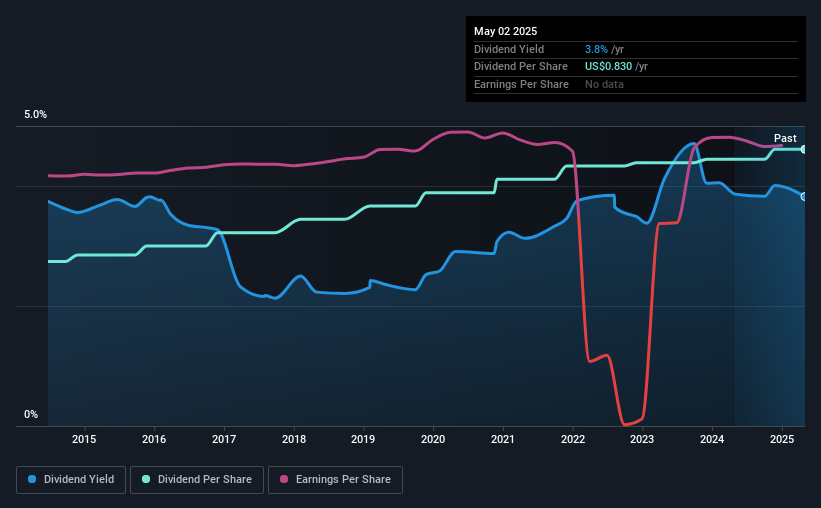Click the 2020 x-axis label
Viewport: 821px width, 508px height.
(x=433, y=439)
